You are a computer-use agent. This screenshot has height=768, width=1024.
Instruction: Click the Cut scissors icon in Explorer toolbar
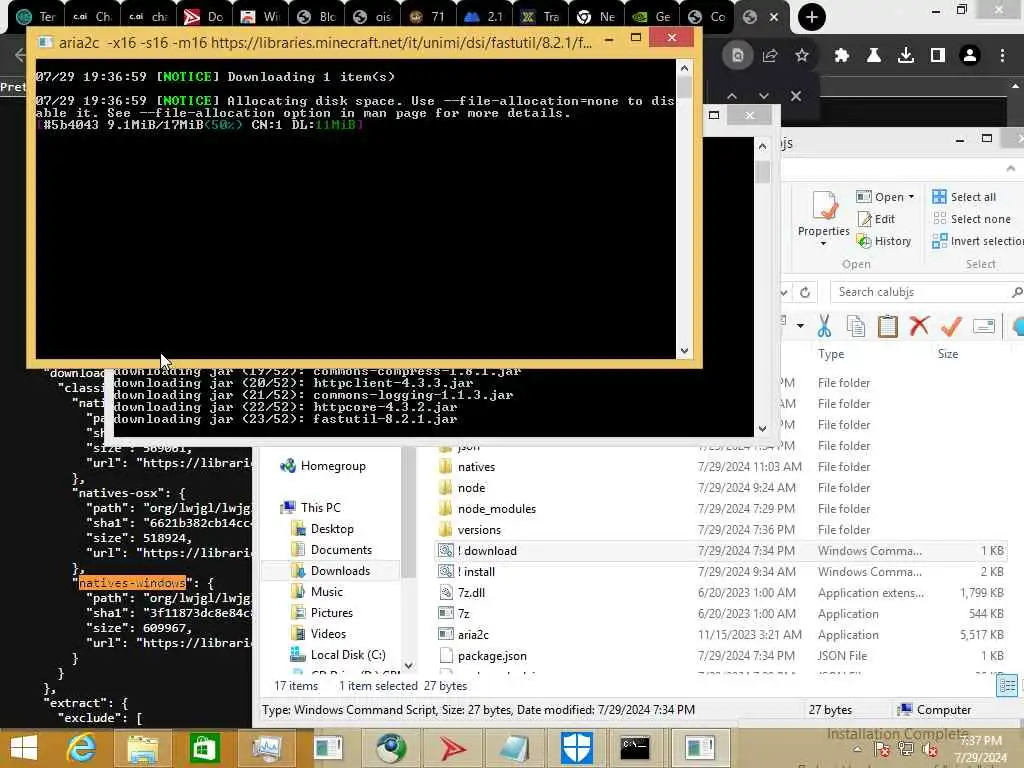[824, 326]
